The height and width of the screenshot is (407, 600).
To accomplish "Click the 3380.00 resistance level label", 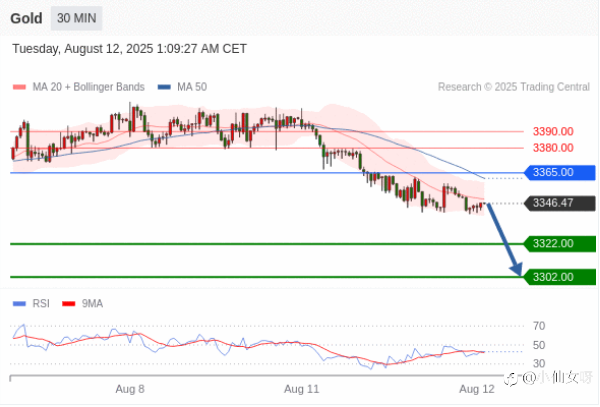I will click(553, 148).
